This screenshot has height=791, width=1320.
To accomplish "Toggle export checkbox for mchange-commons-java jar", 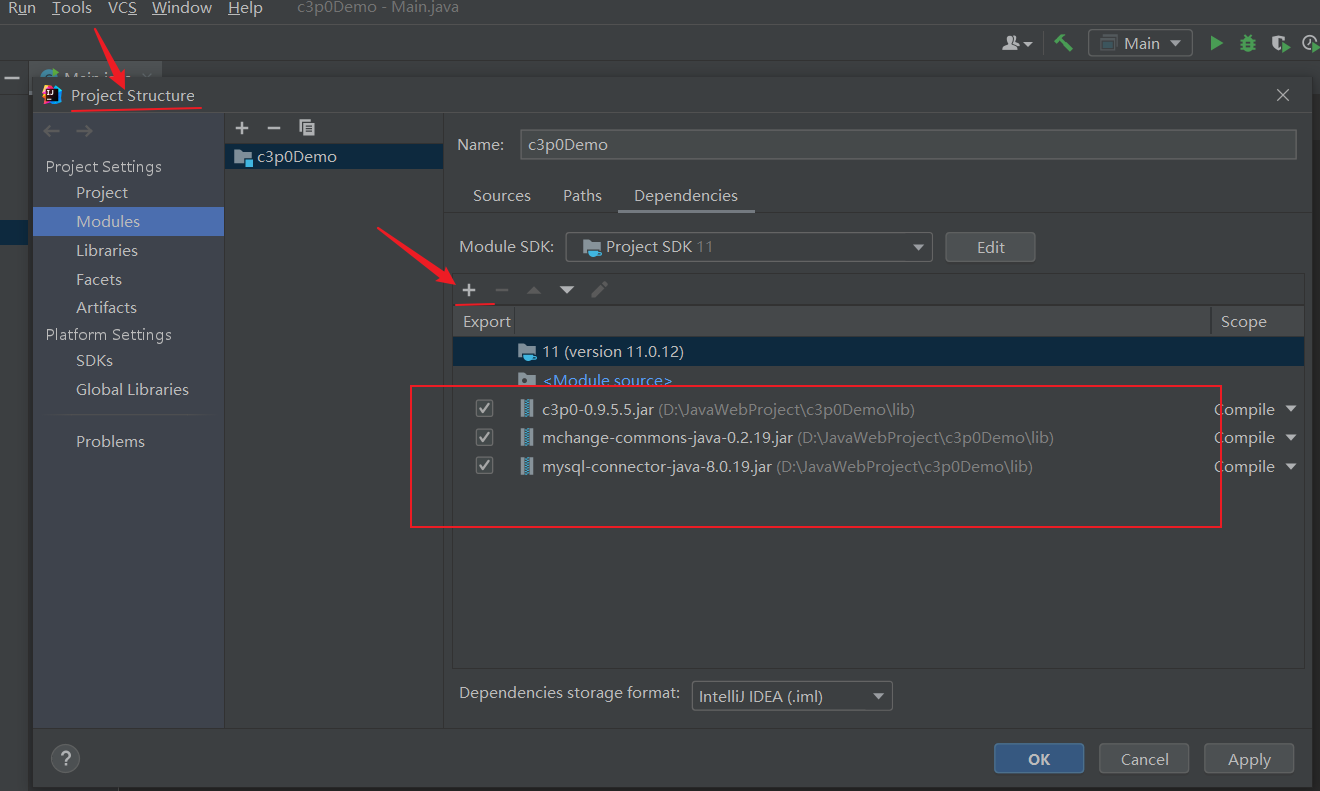I will [x=485, y=437].
